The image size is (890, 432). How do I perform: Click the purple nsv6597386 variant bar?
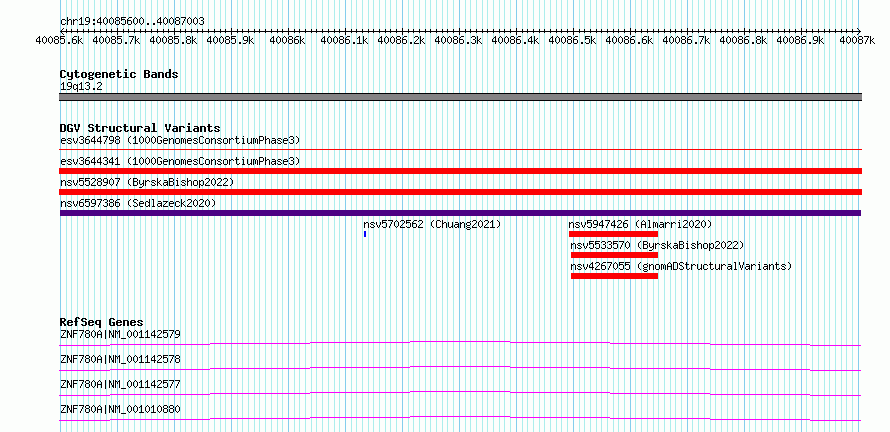click(x=460, y=213)
